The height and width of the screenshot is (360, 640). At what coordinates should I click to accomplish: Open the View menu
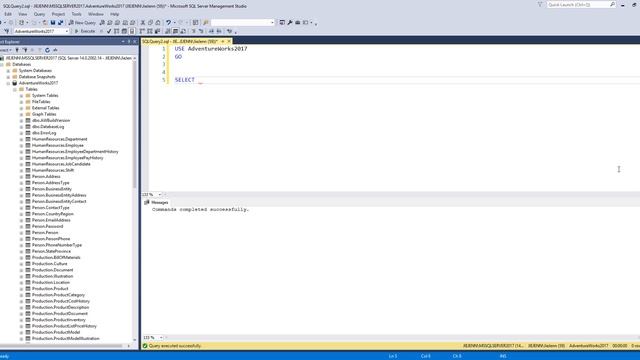click(22, 14)
